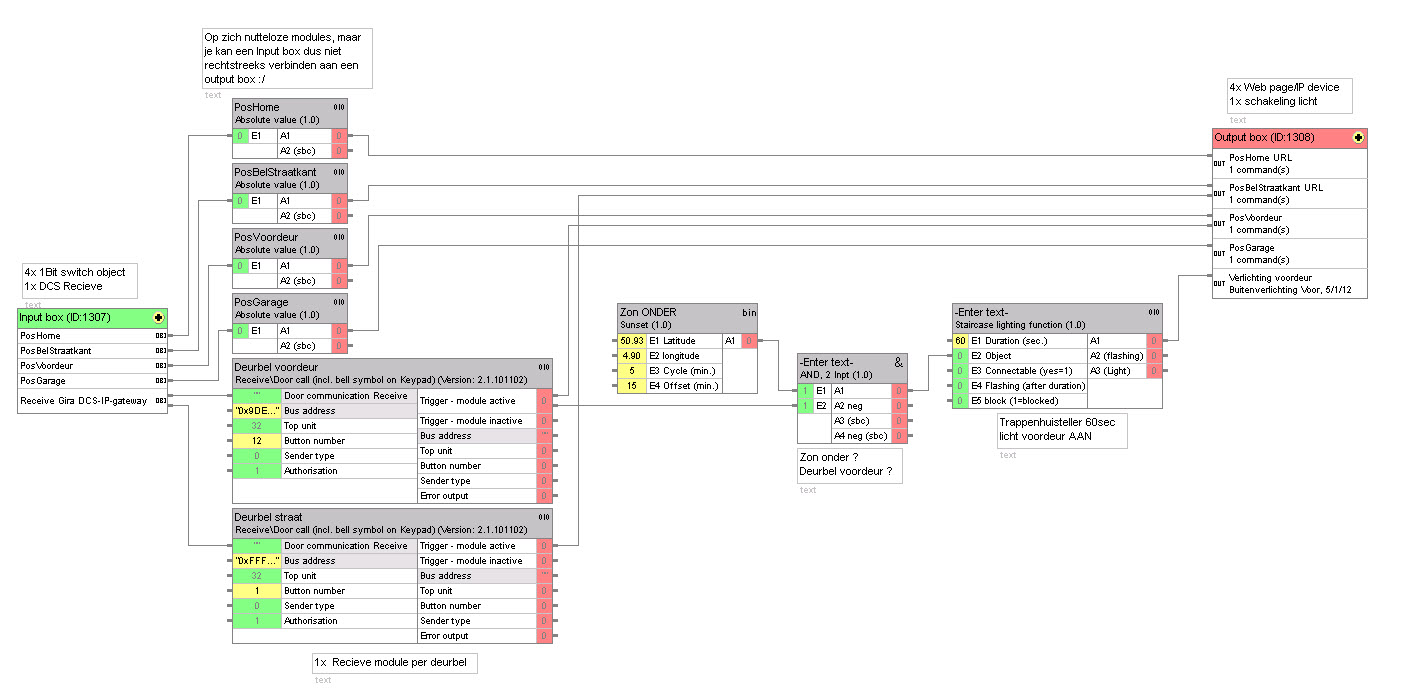
Task: Click the plus icon on Input box header
Action: pos(158,318)
